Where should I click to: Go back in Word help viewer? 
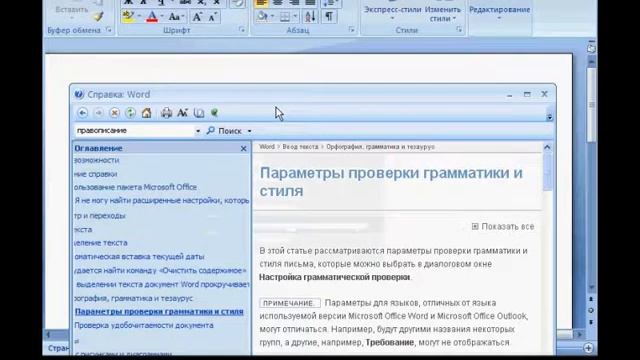coord(82,113)
